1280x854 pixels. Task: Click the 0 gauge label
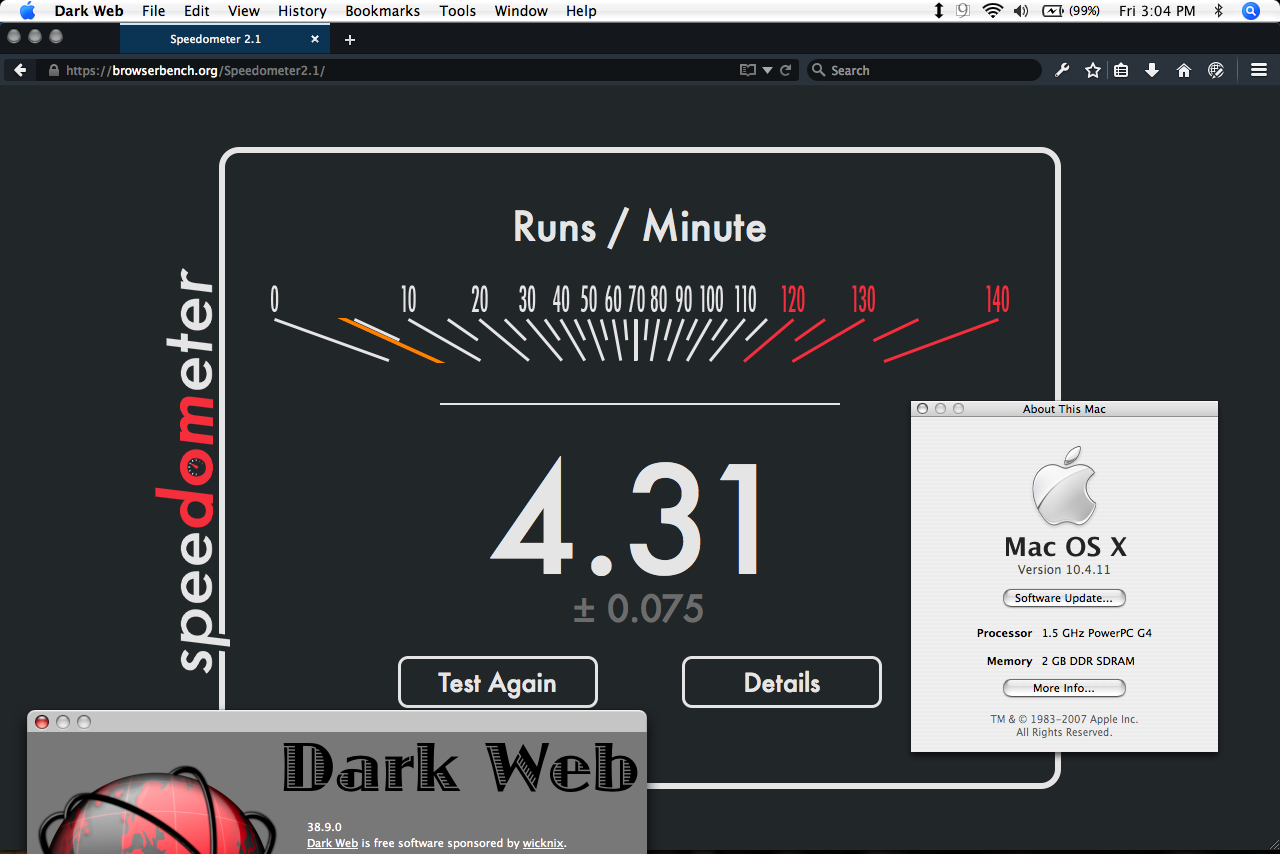pos(275,299)
